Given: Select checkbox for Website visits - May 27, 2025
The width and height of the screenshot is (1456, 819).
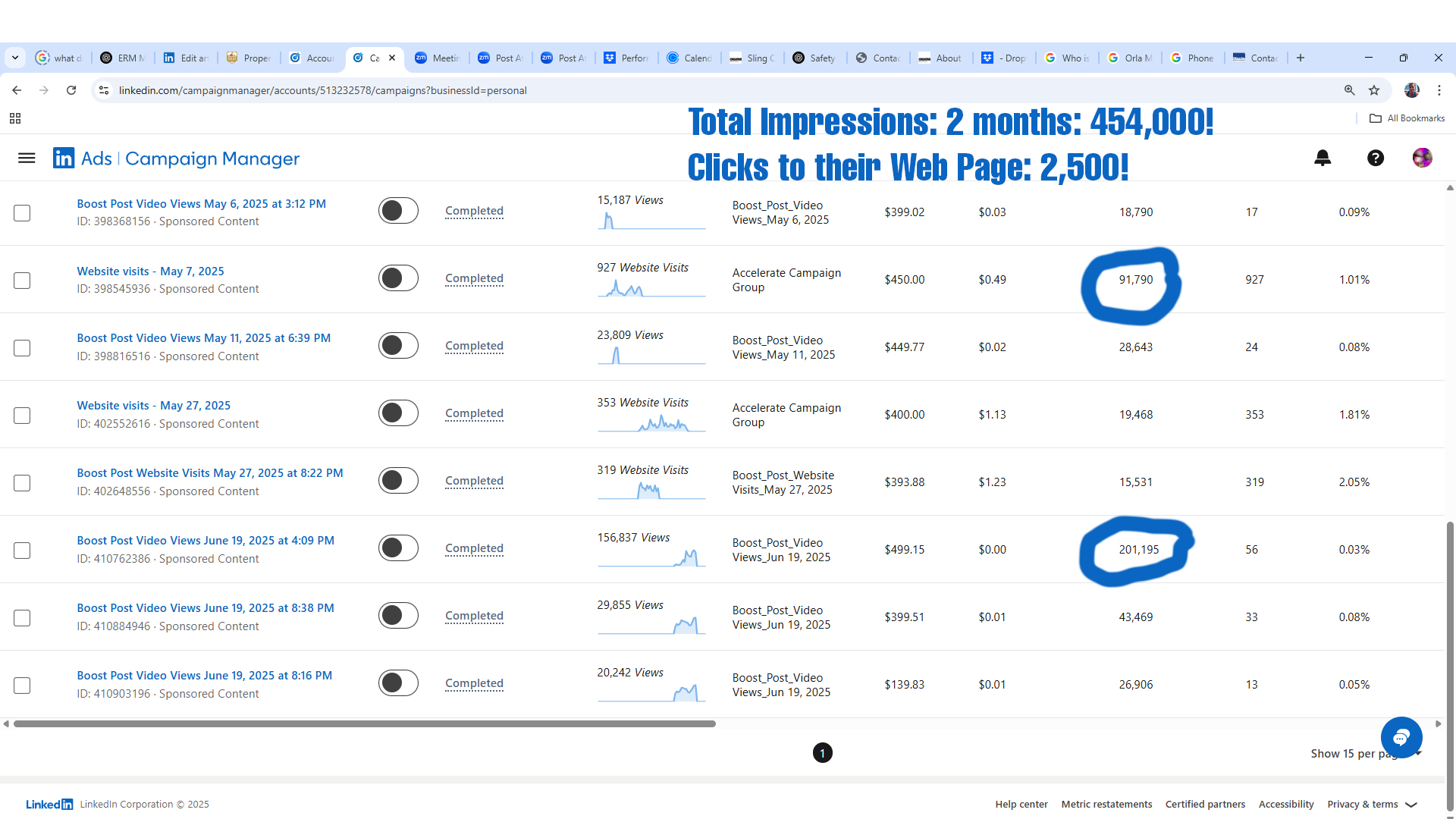Looking at the screenshot, I should (22, 416).
